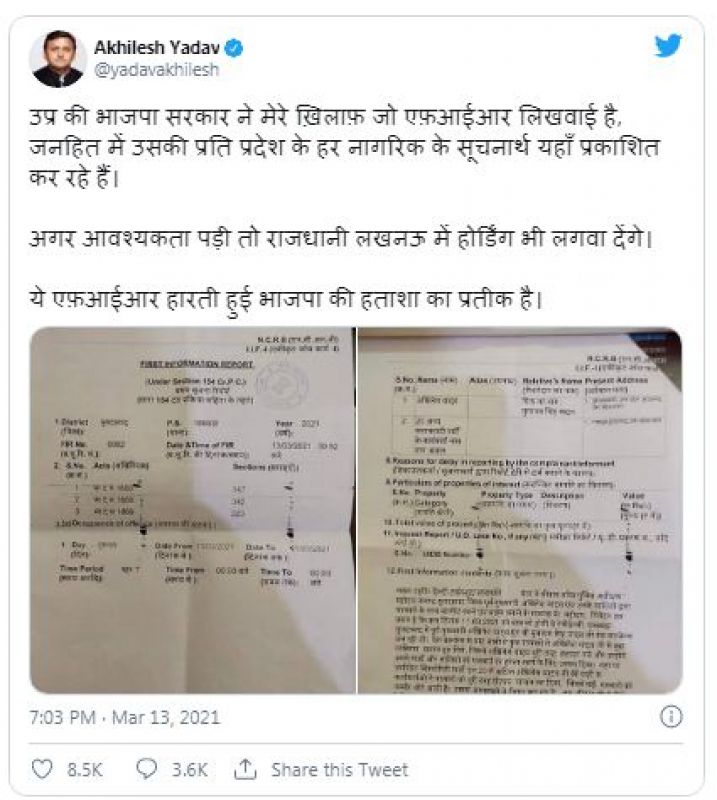Click the blue verified badge
717x800 pixels.
[234, 48]
